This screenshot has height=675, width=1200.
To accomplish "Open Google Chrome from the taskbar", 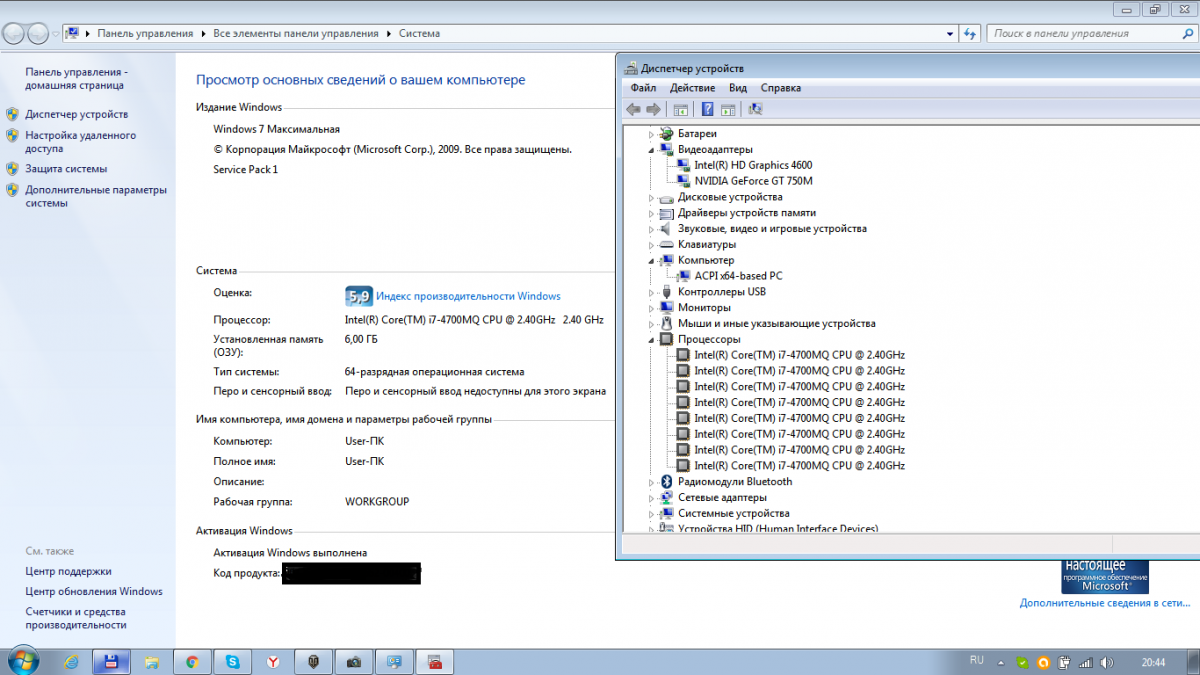I will tap(191, 661).
